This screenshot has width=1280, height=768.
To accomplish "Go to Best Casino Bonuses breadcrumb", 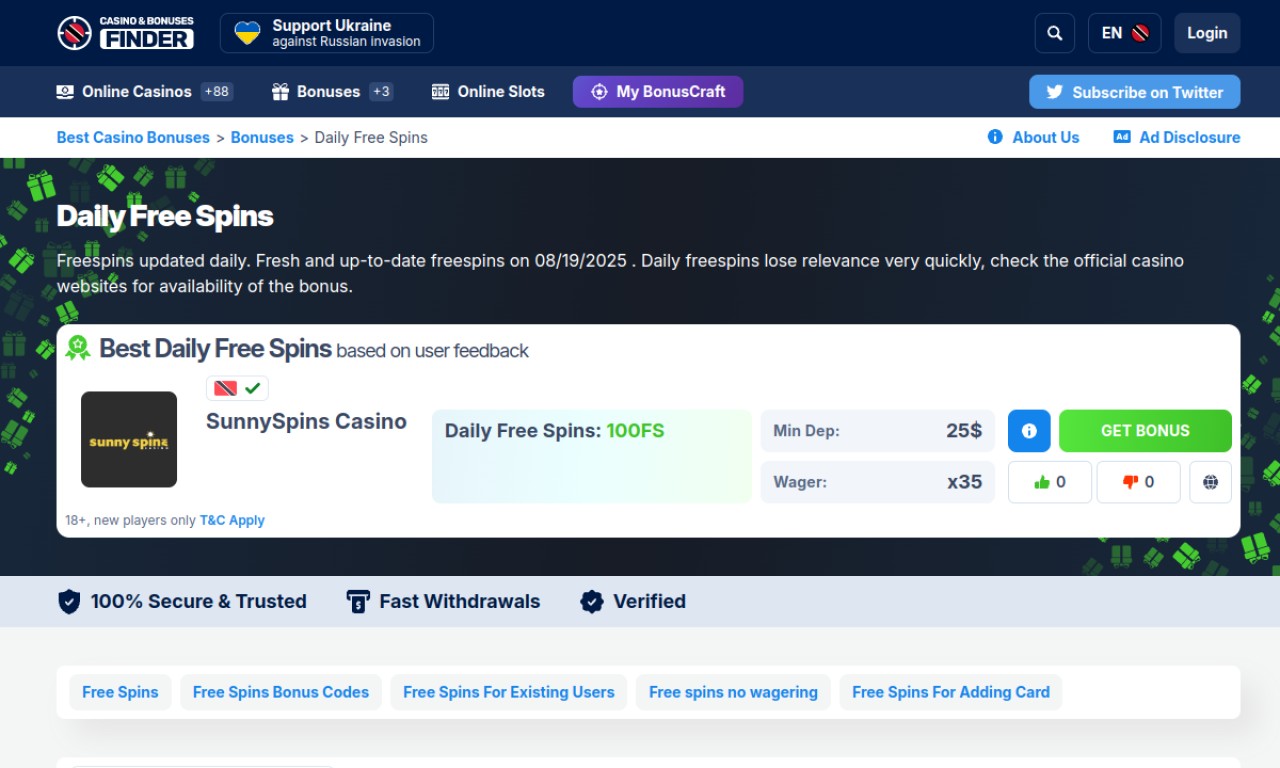I will coord(133,138).
